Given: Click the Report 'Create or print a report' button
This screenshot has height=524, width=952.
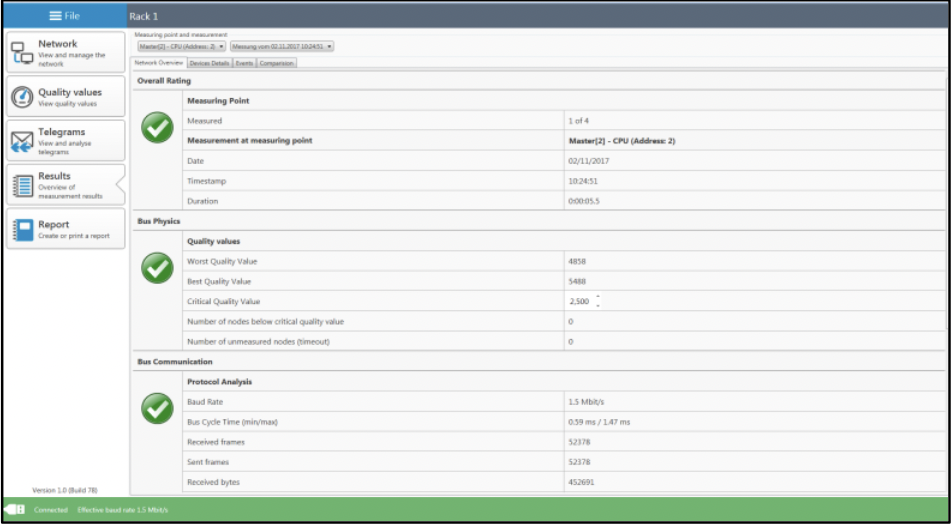Looking at the screenshot, I should click(66, 230).
